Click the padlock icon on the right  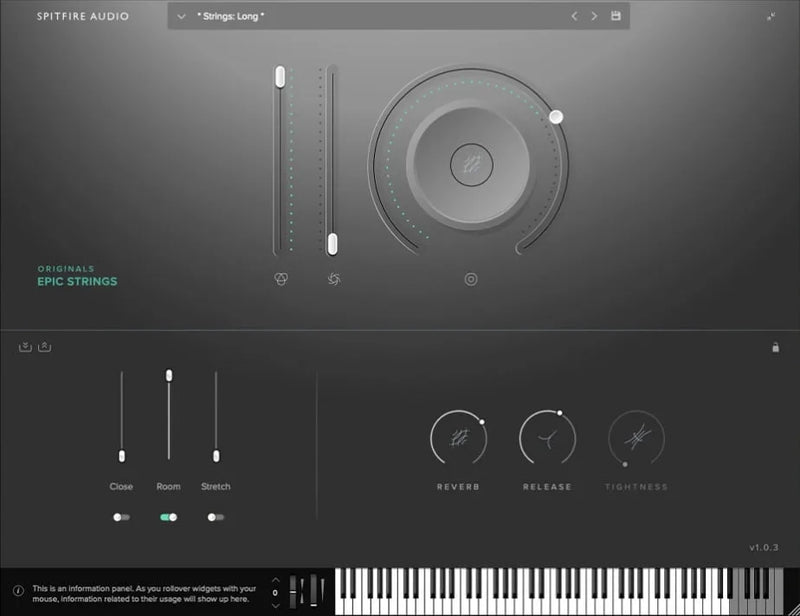coord(776,347)
